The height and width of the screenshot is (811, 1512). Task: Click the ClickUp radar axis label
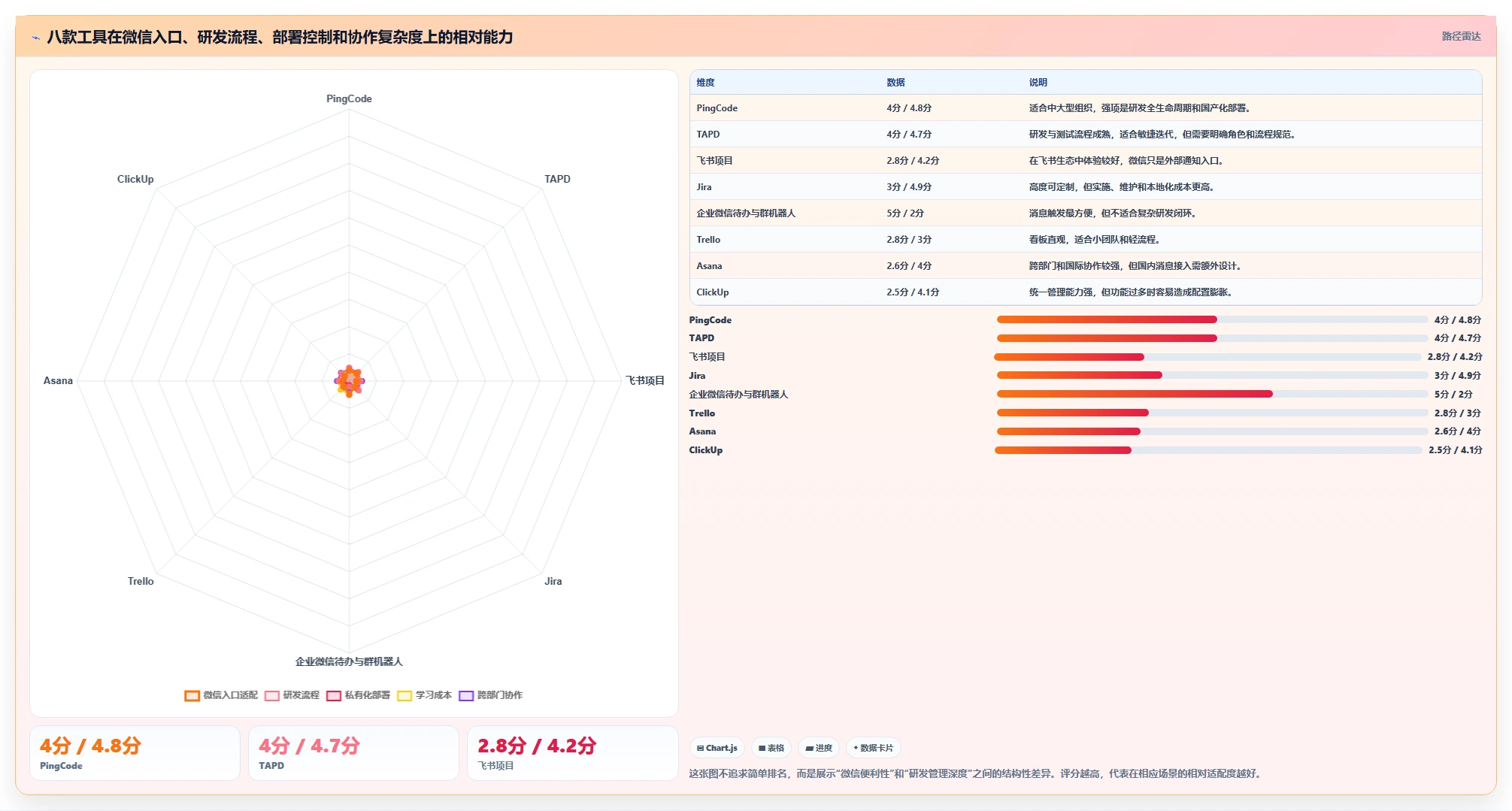pos(135,179)
